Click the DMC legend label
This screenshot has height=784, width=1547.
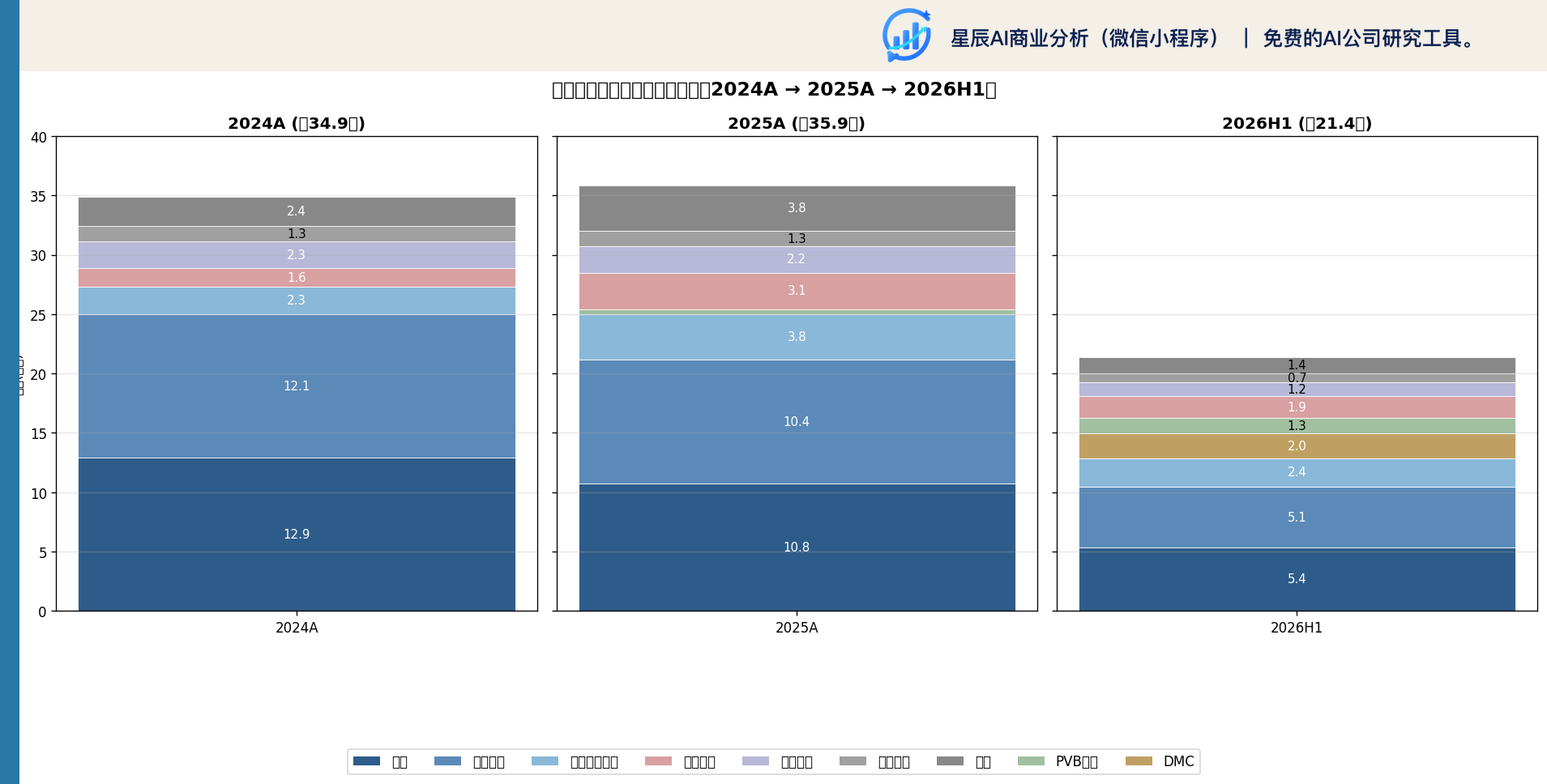click(x=1178, y=761)
